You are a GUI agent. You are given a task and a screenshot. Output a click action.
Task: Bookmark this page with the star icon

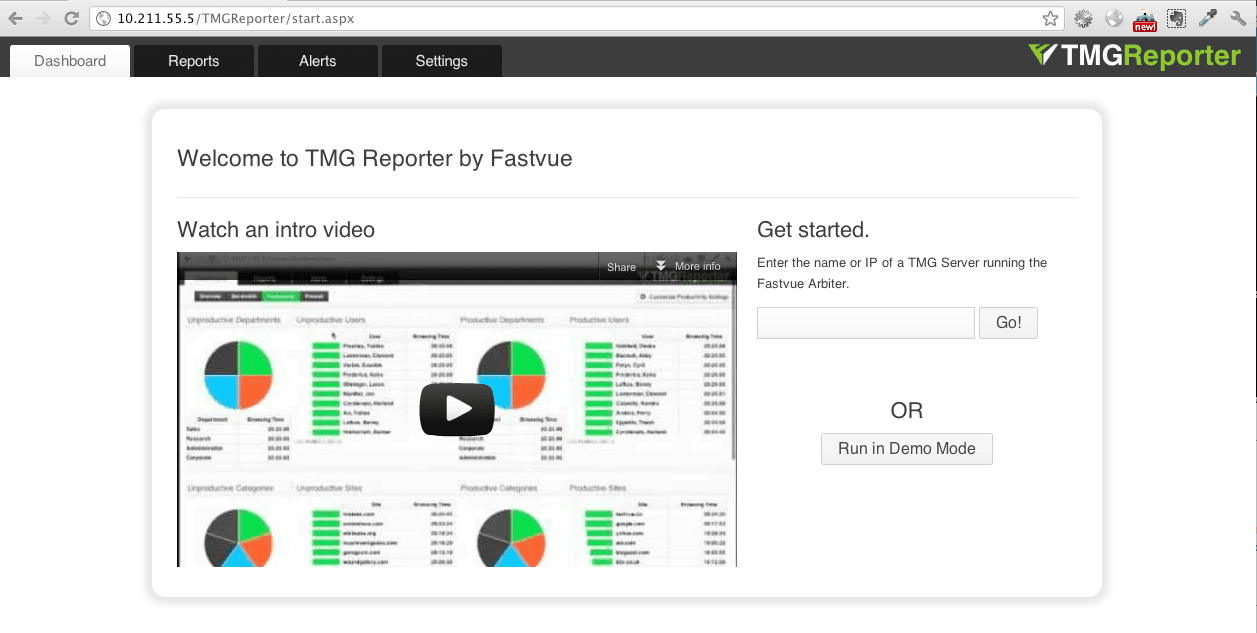click(x=1050, y=18)
